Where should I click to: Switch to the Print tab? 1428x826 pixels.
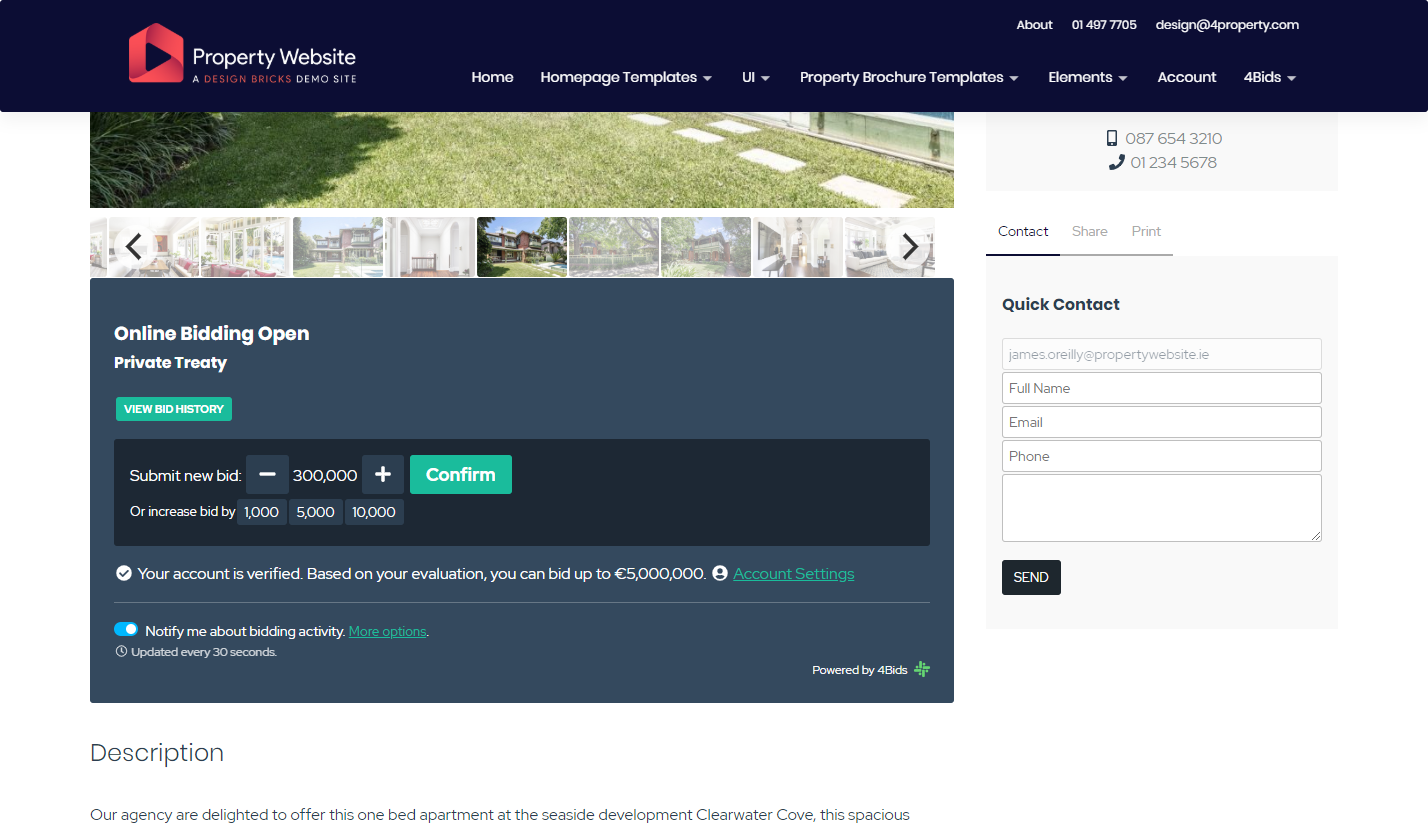(1146, 231)
